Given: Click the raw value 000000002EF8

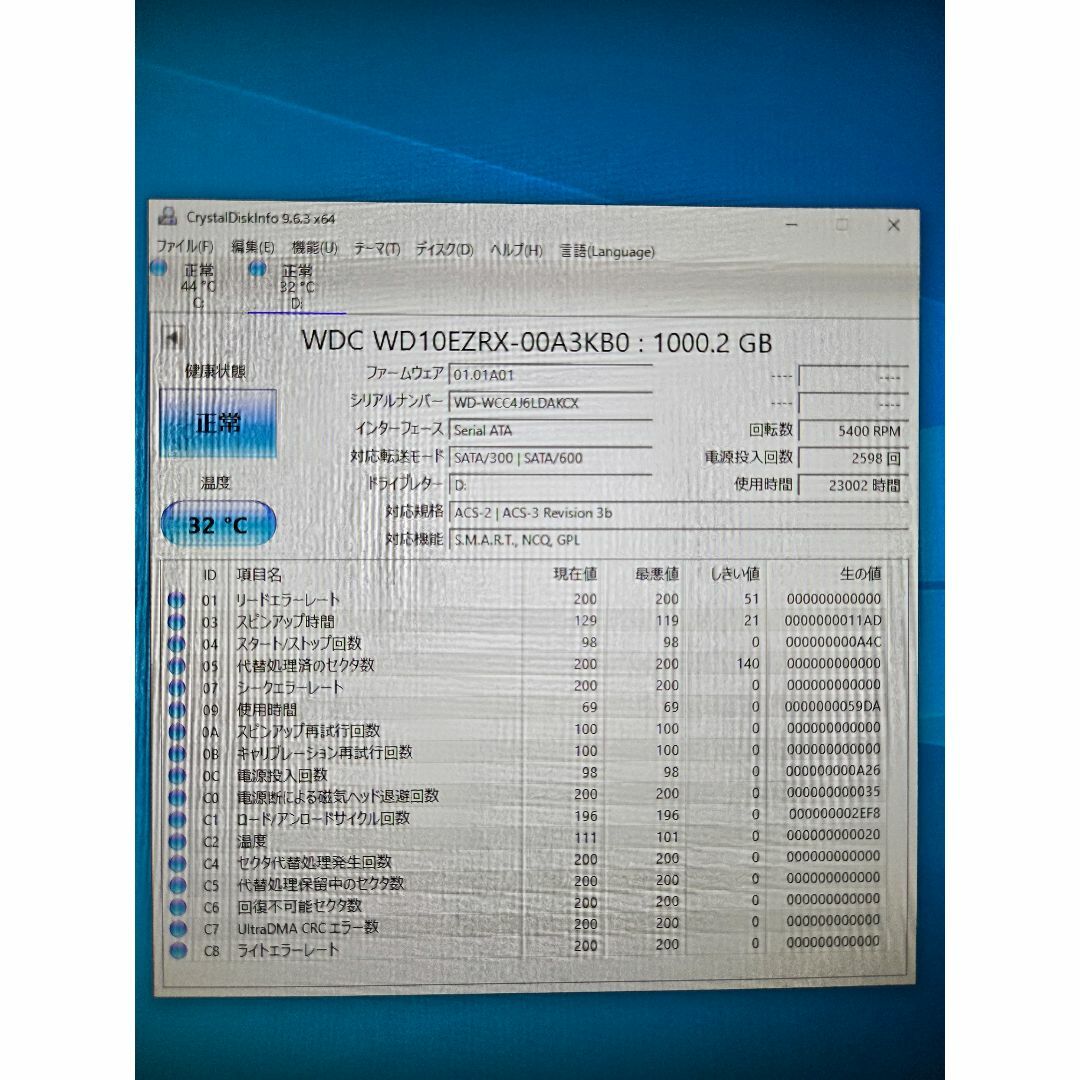Looking at the screenshot, I should tap(834, 814).
